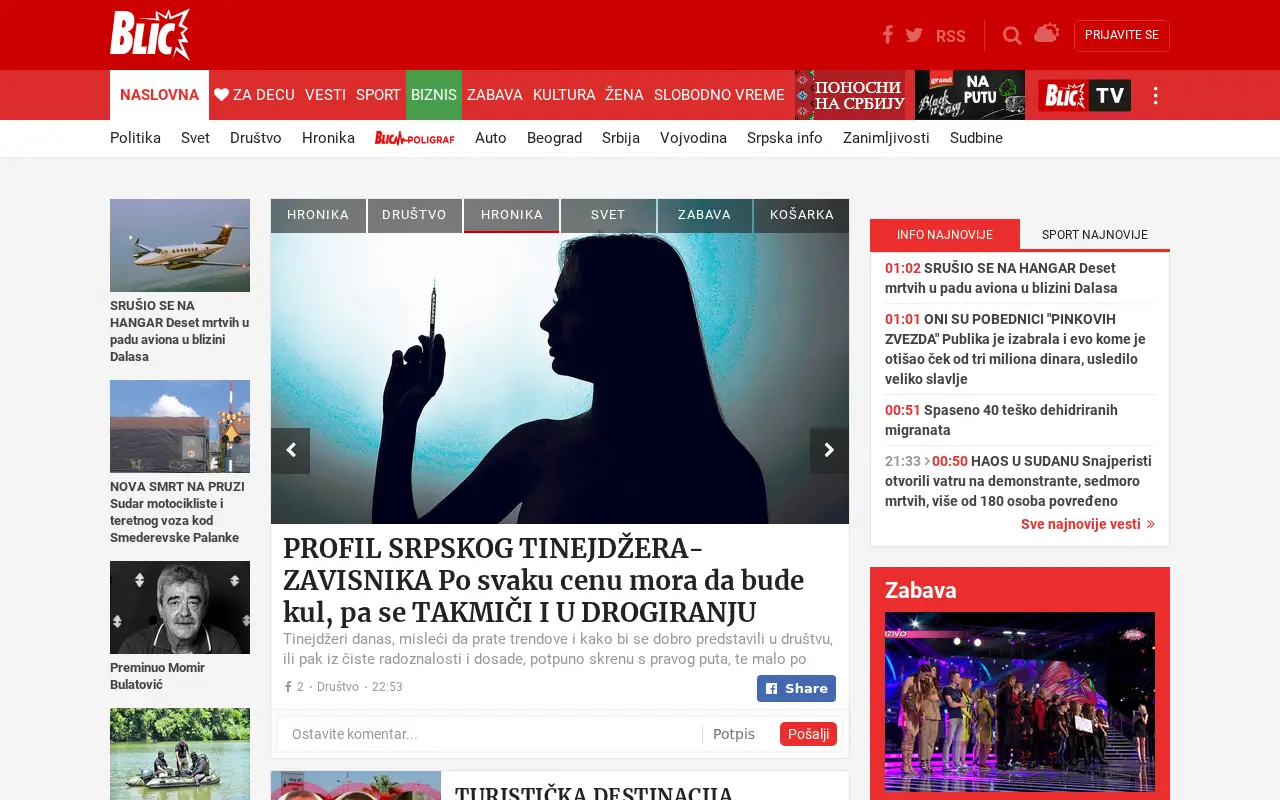Viewport: 1280px width, 800px height.
Task: Open the Vojvodina subsection link
Action: [693, 138]
